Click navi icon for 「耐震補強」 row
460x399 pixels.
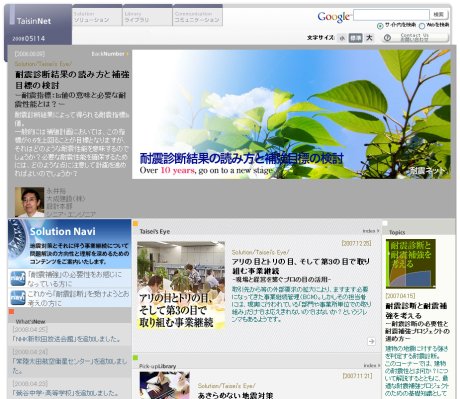click(18, 279)
